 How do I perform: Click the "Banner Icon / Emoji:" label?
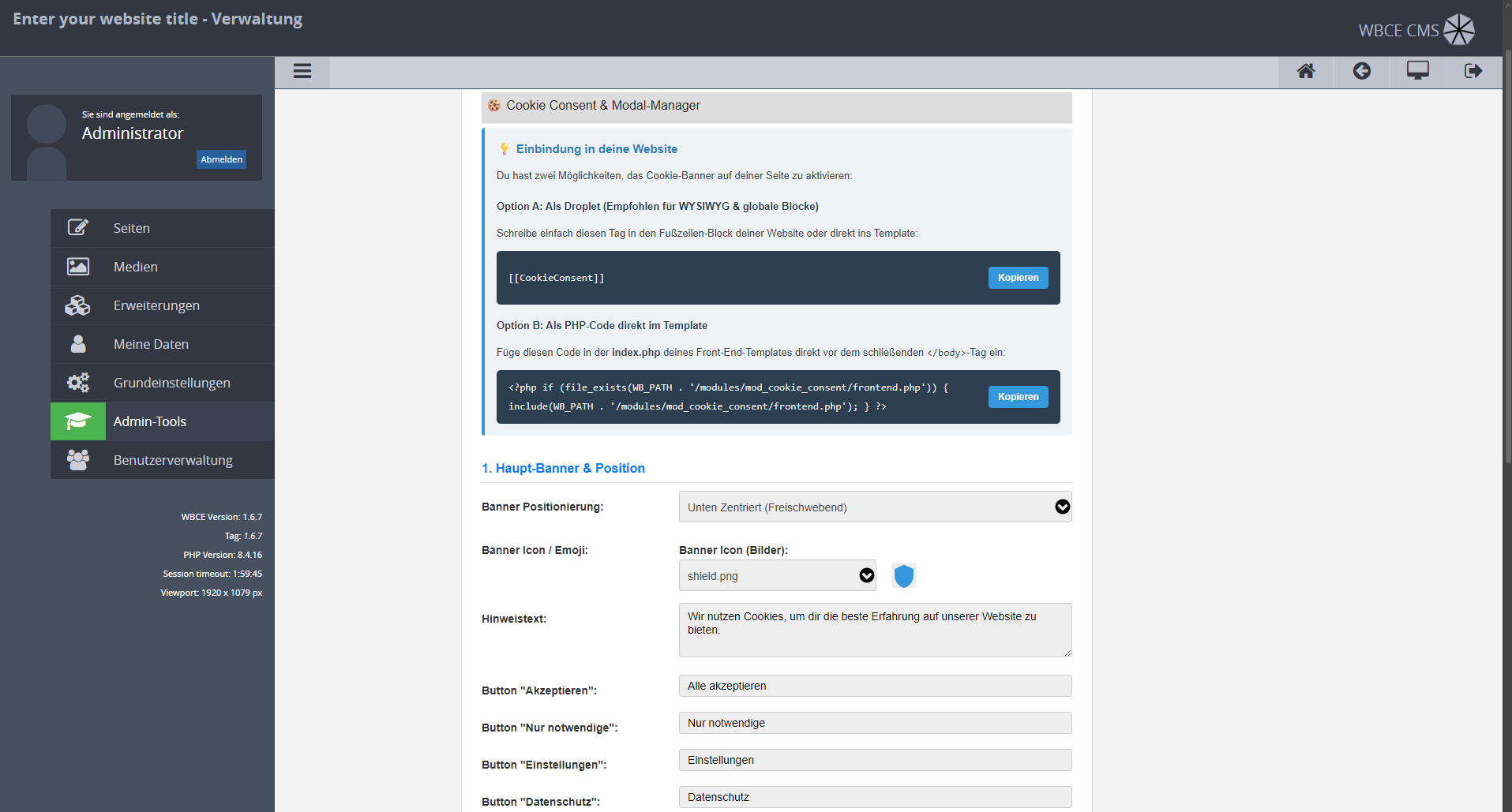click(x=535, y=550)
